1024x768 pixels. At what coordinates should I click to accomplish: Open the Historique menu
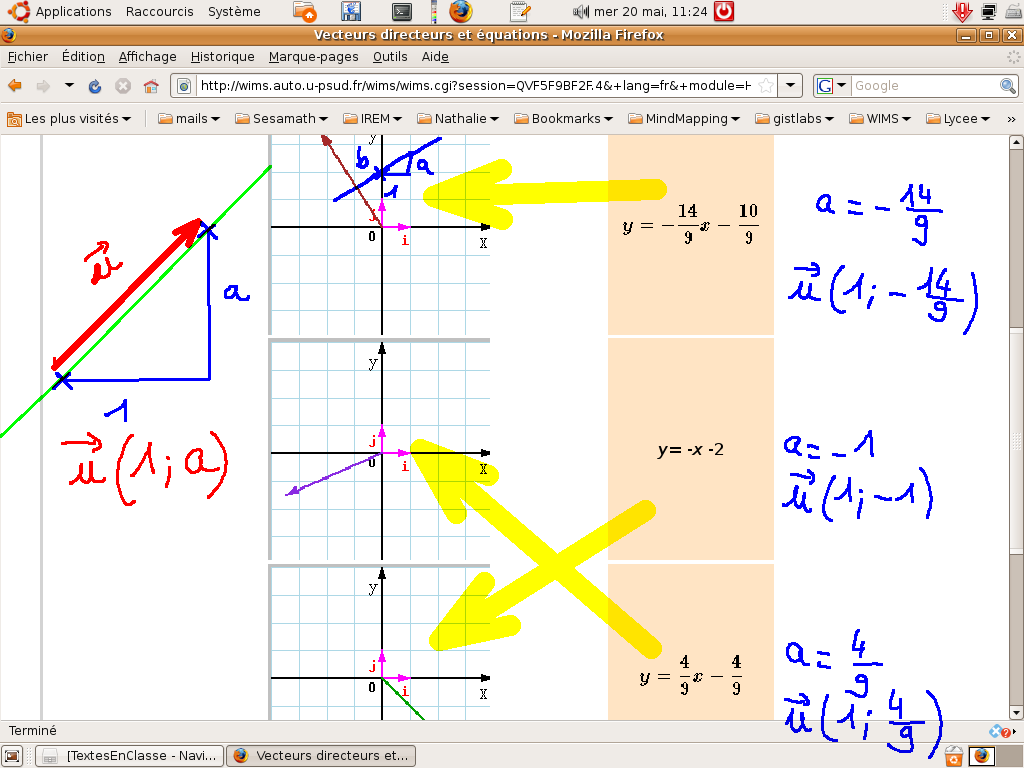pos(222,57)
